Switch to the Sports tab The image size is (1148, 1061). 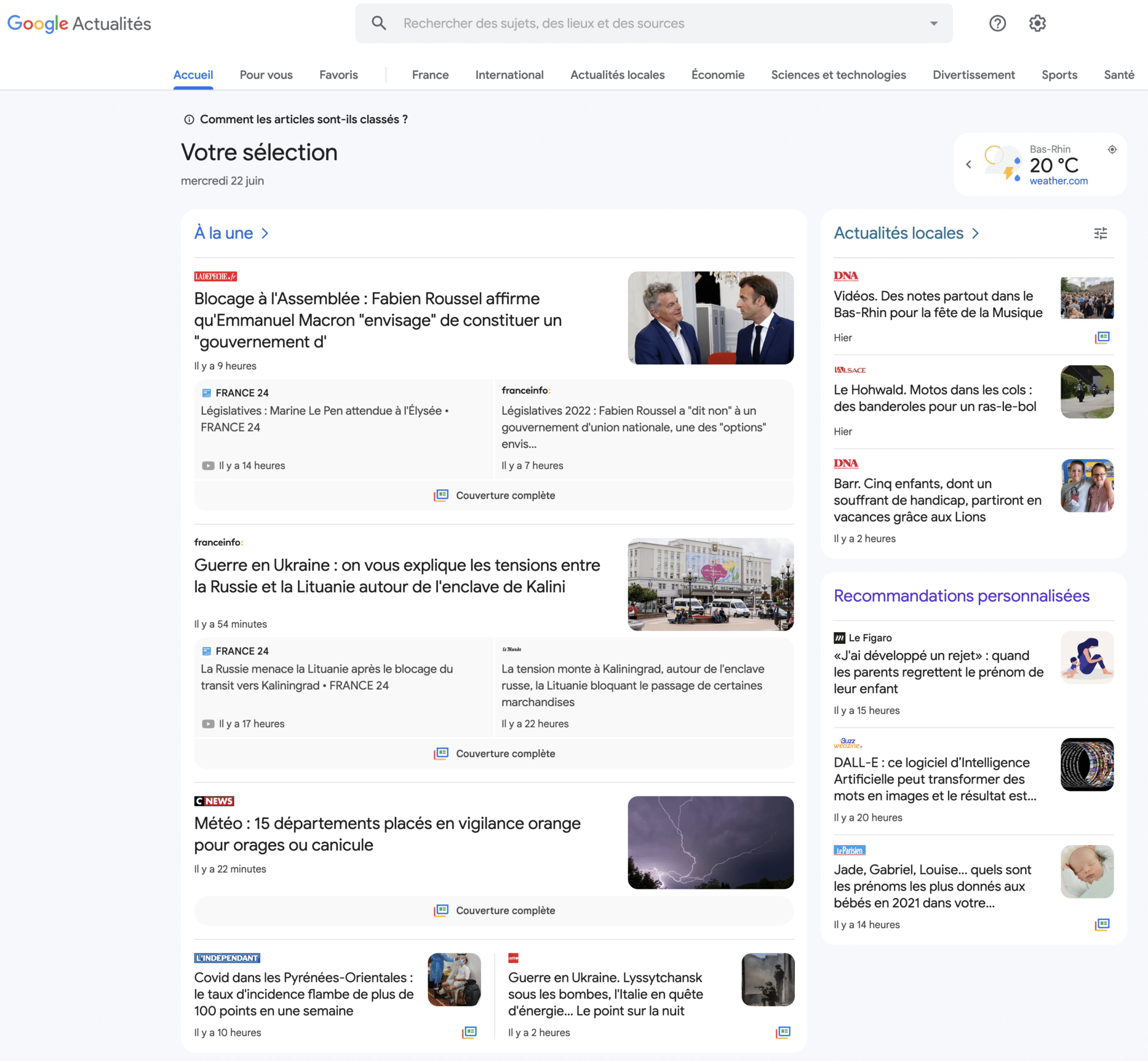[1059, 75]
